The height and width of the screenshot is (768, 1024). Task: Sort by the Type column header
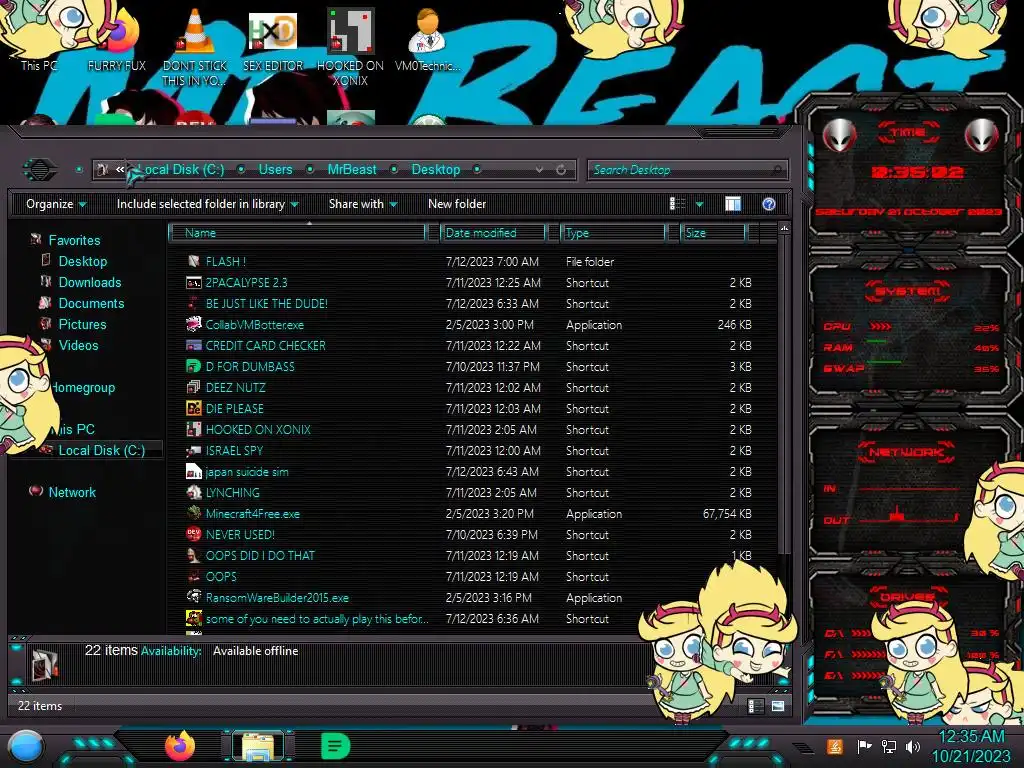click(613, 232)
